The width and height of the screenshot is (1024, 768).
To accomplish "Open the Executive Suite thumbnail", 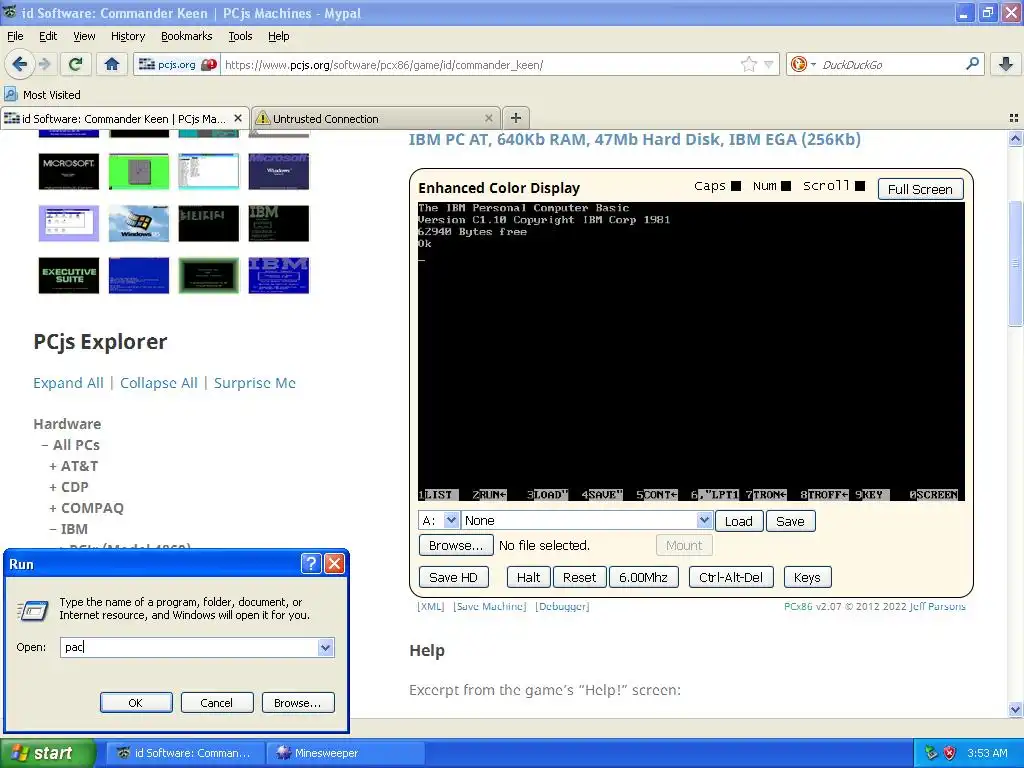I will pos(69,275).
